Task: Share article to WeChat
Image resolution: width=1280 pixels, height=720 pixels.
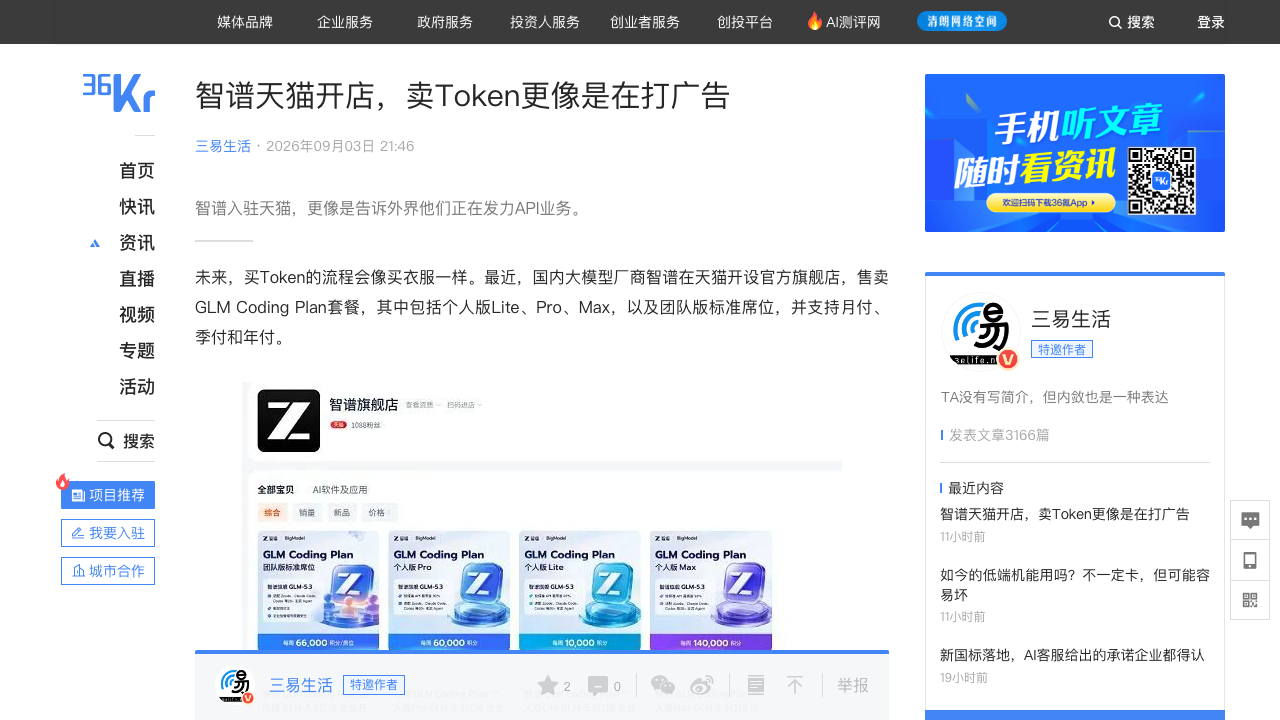Action: pyautogui.click(x=663, y=685)
